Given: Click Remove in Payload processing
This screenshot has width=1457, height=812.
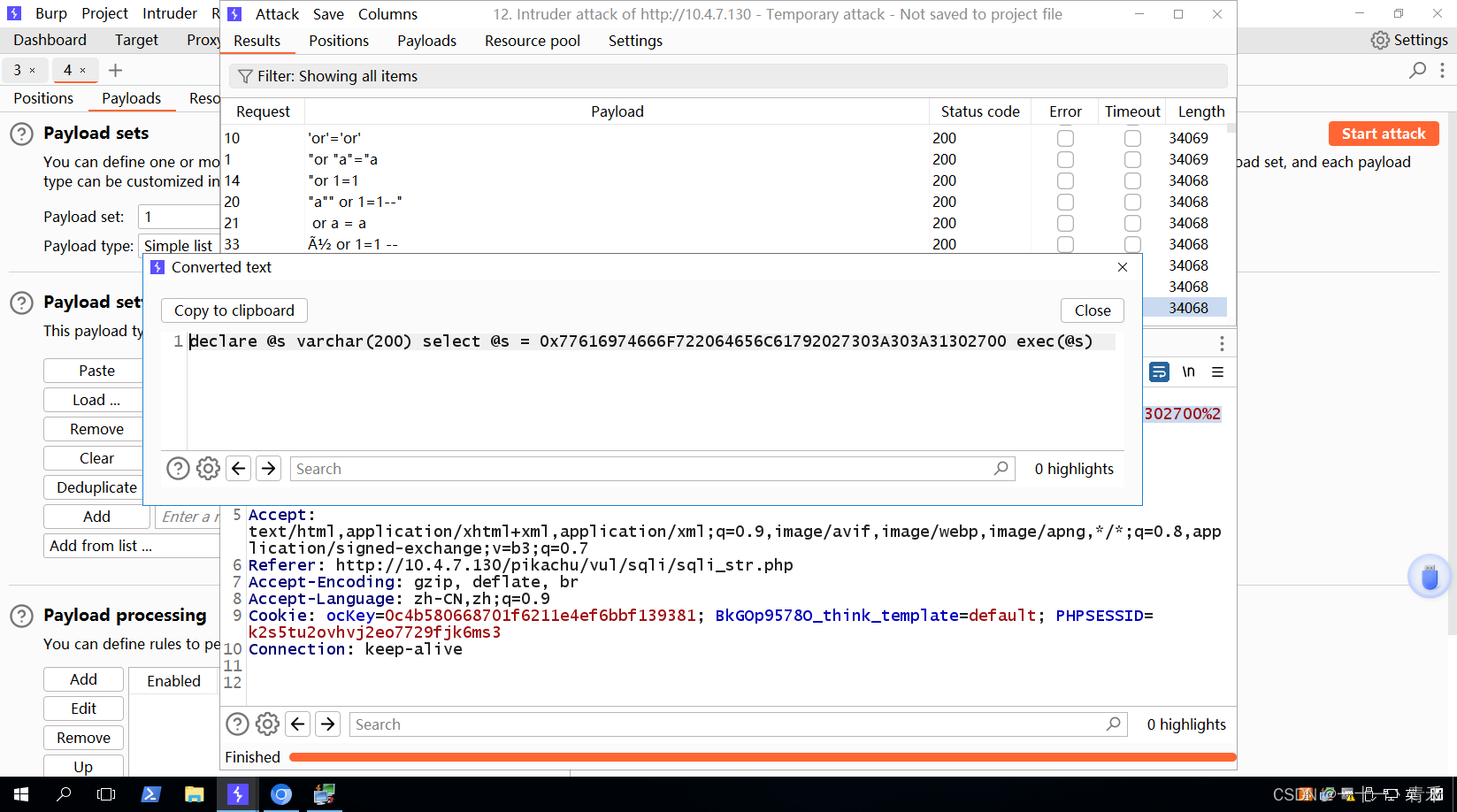Looking at the screenshot, I should click(x=84, y=738).
